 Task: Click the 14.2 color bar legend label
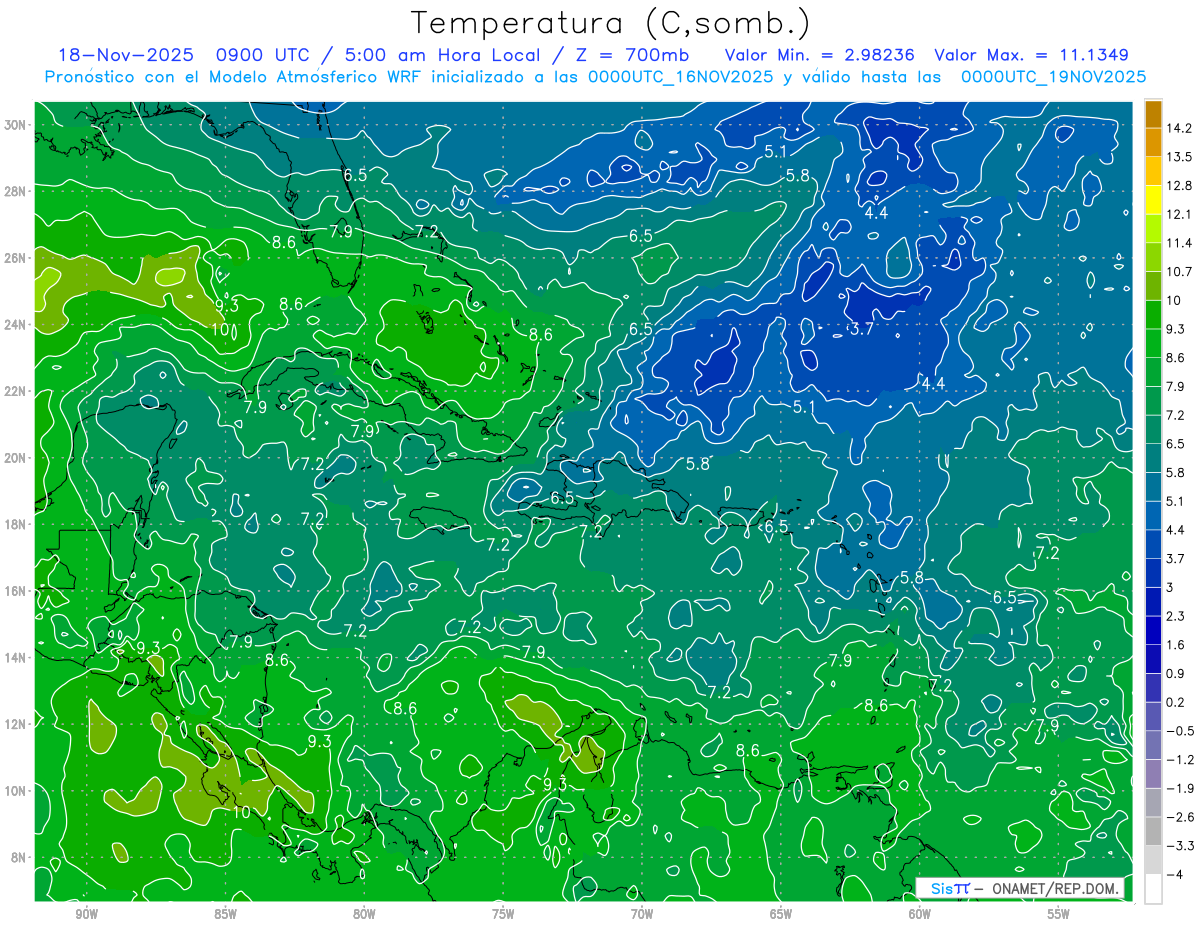[1180, 128]
